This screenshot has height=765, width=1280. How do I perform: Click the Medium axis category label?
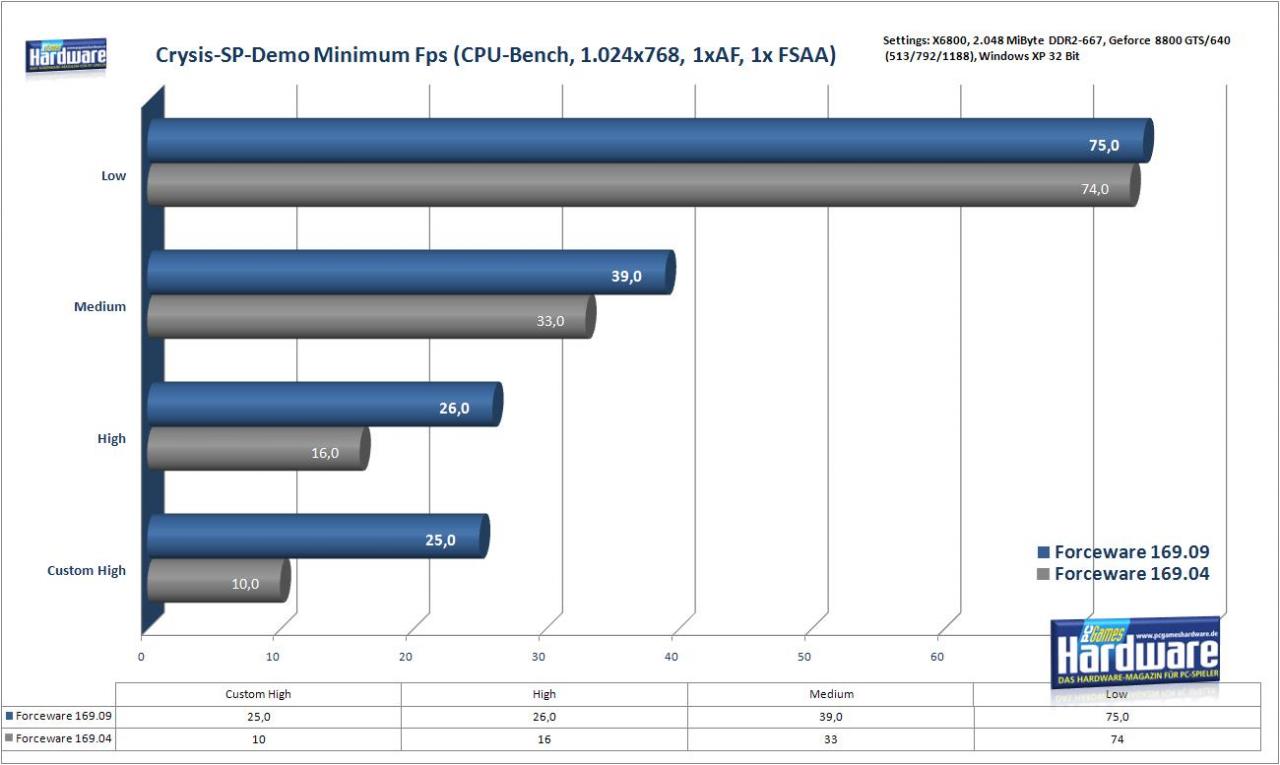pos(100,306)
